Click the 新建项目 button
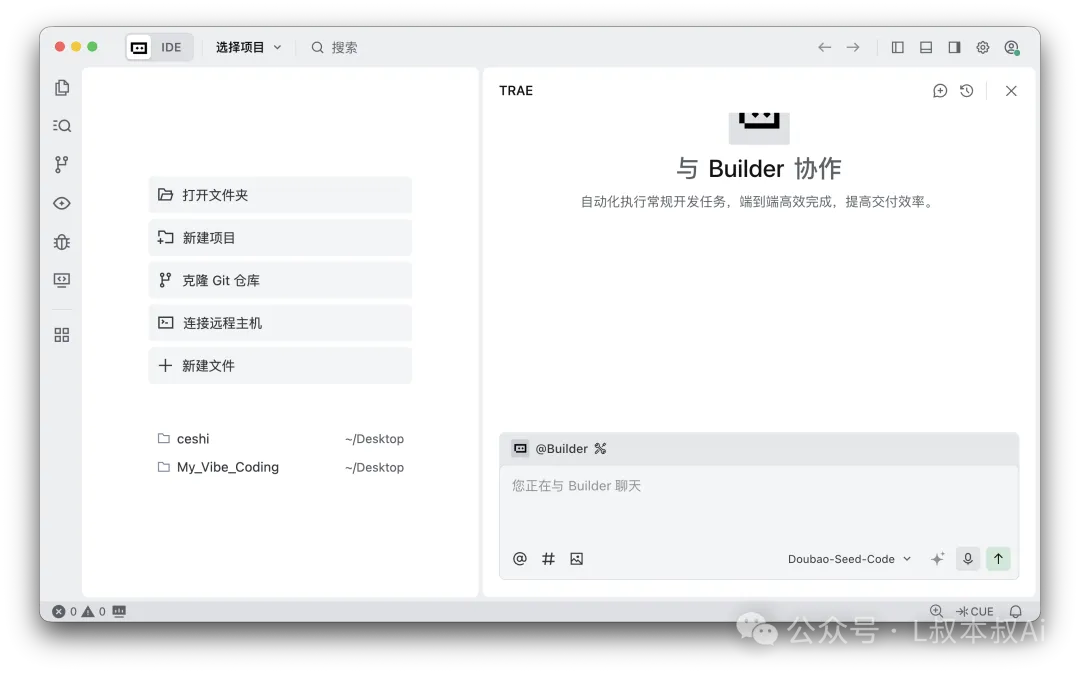This screenshot has width=1080, height=674. click(x=280, y=238)
